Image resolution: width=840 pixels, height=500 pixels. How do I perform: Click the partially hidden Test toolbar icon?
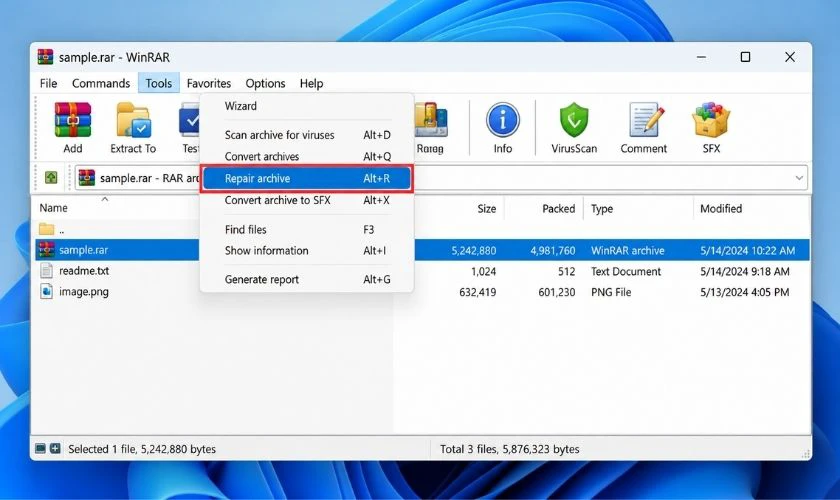pyautogui.click(x=189, y=128)
